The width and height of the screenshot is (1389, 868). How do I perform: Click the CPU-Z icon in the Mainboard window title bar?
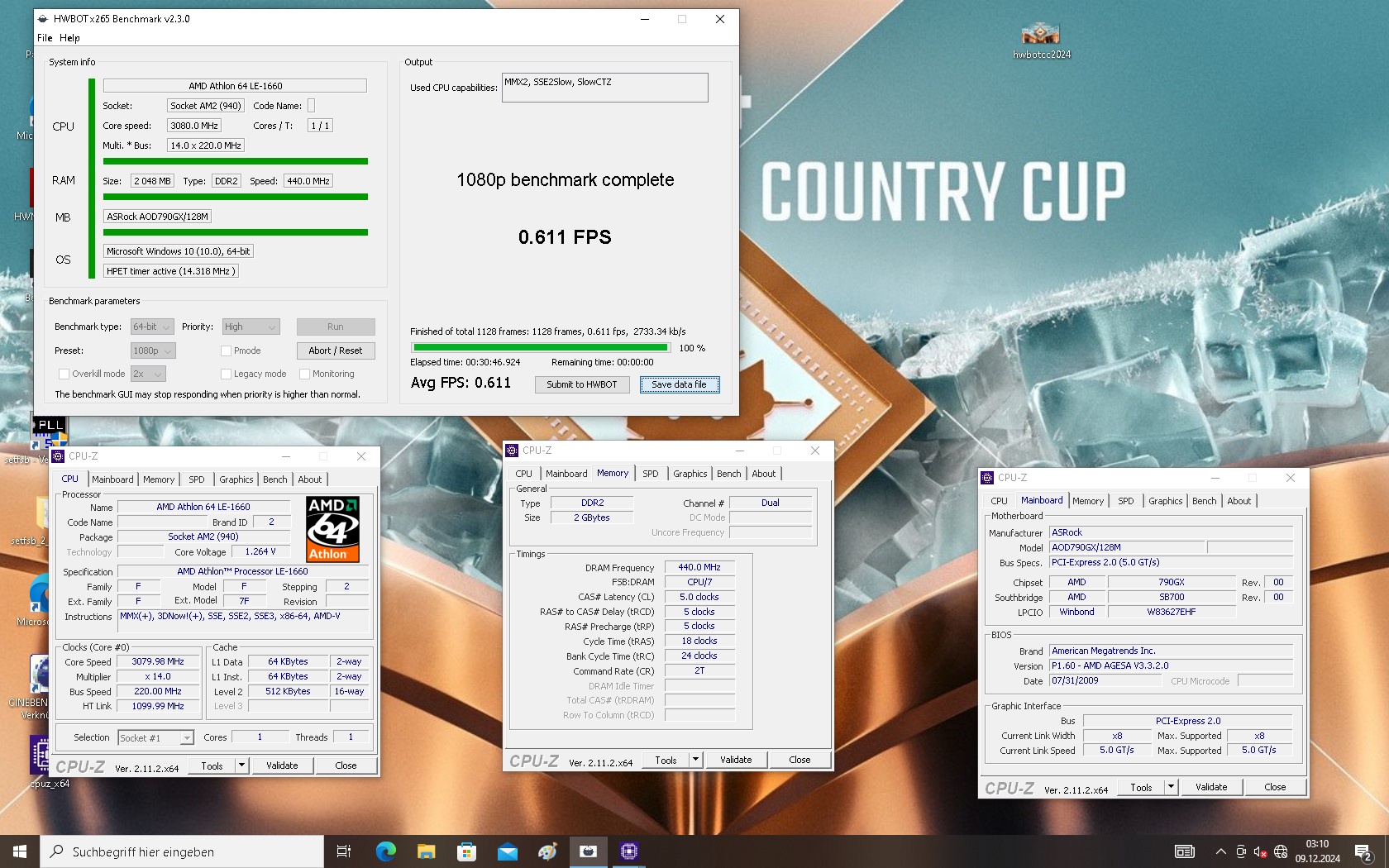[987, 478]
